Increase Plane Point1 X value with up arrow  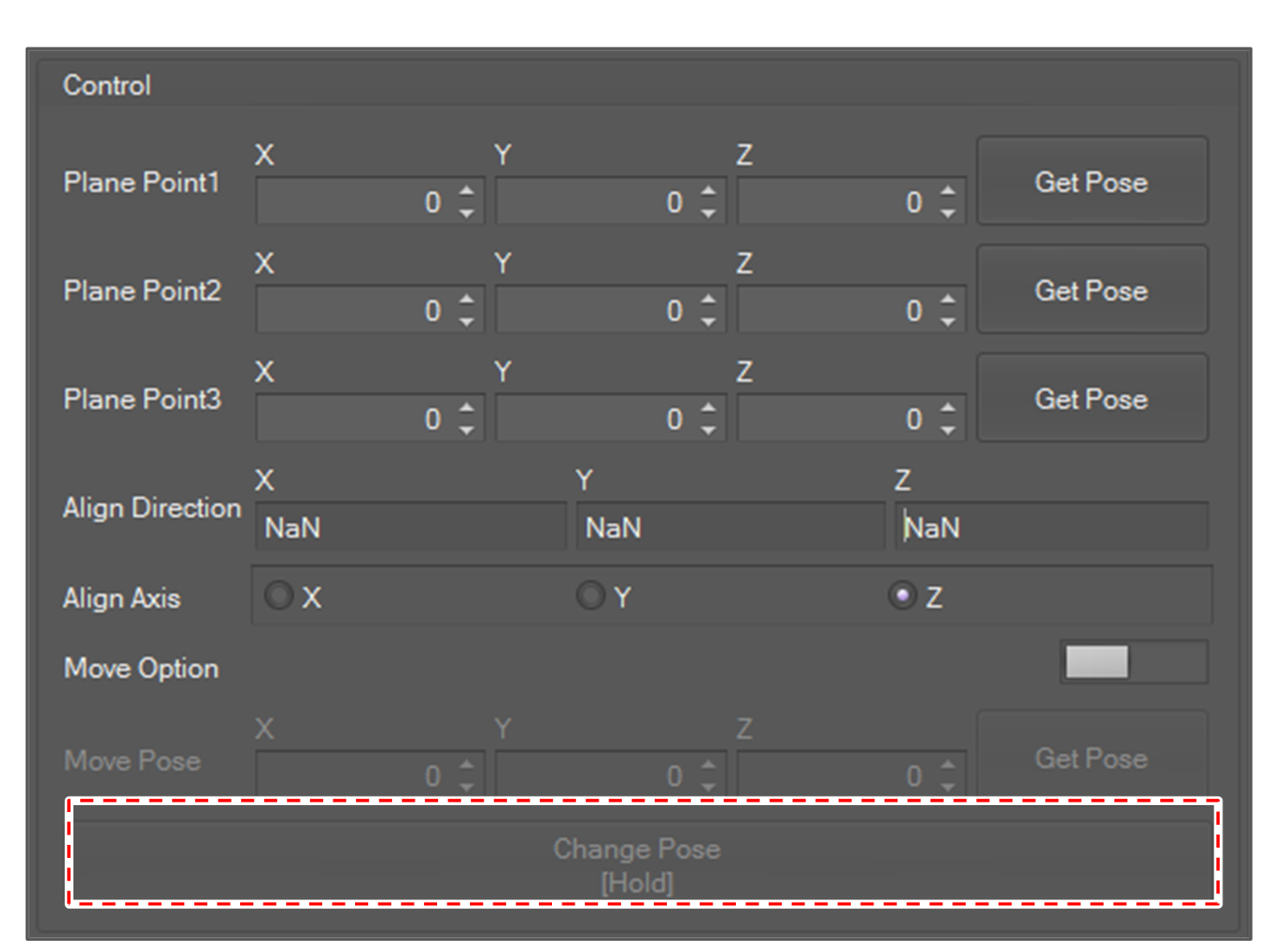[466, 191]
